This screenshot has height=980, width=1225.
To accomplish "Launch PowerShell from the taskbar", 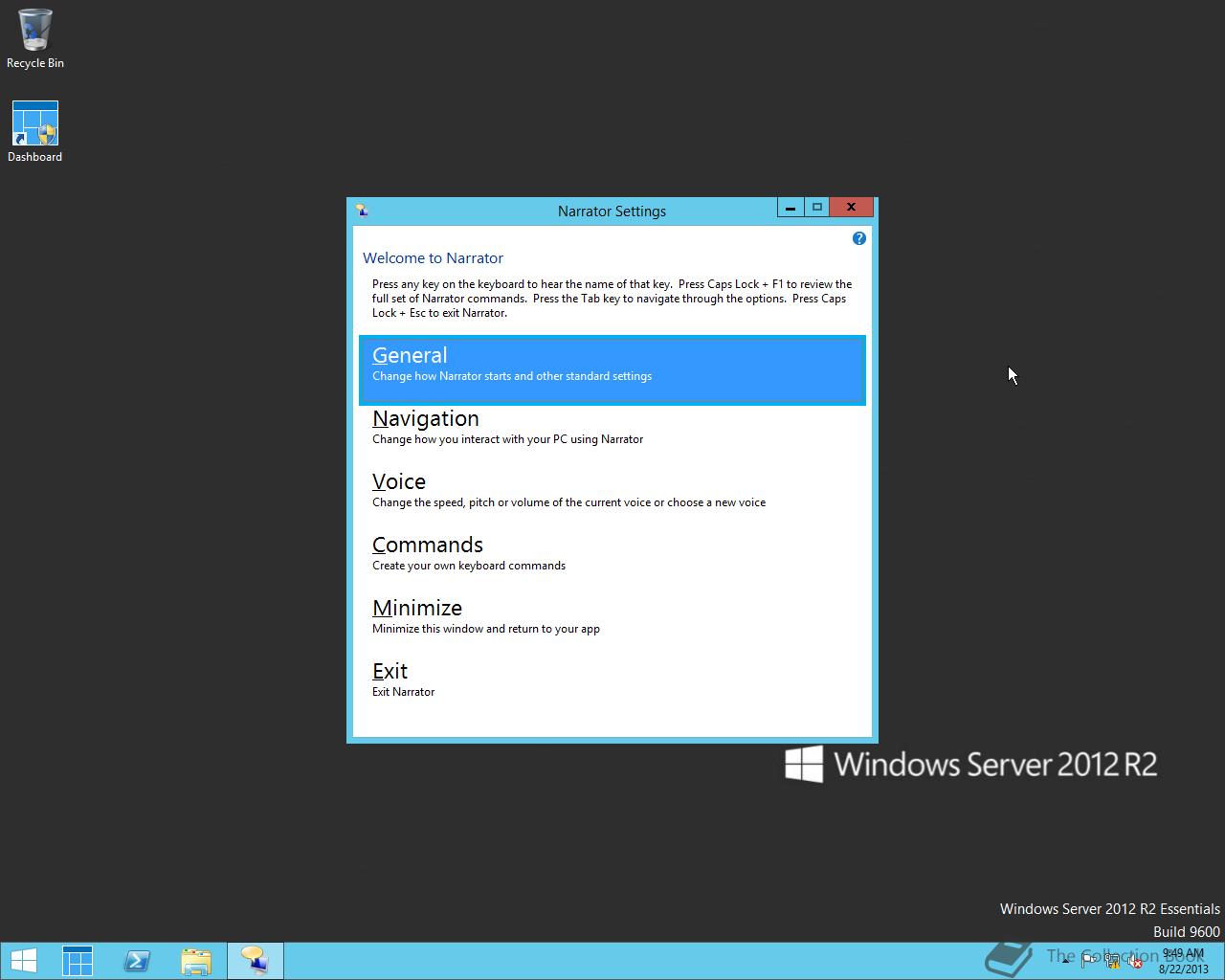I will (x=137, y=961).
